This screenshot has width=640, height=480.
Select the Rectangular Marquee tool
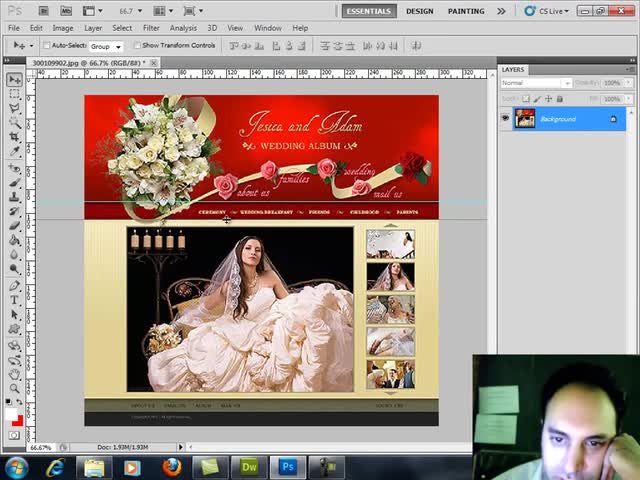point(14,93)
